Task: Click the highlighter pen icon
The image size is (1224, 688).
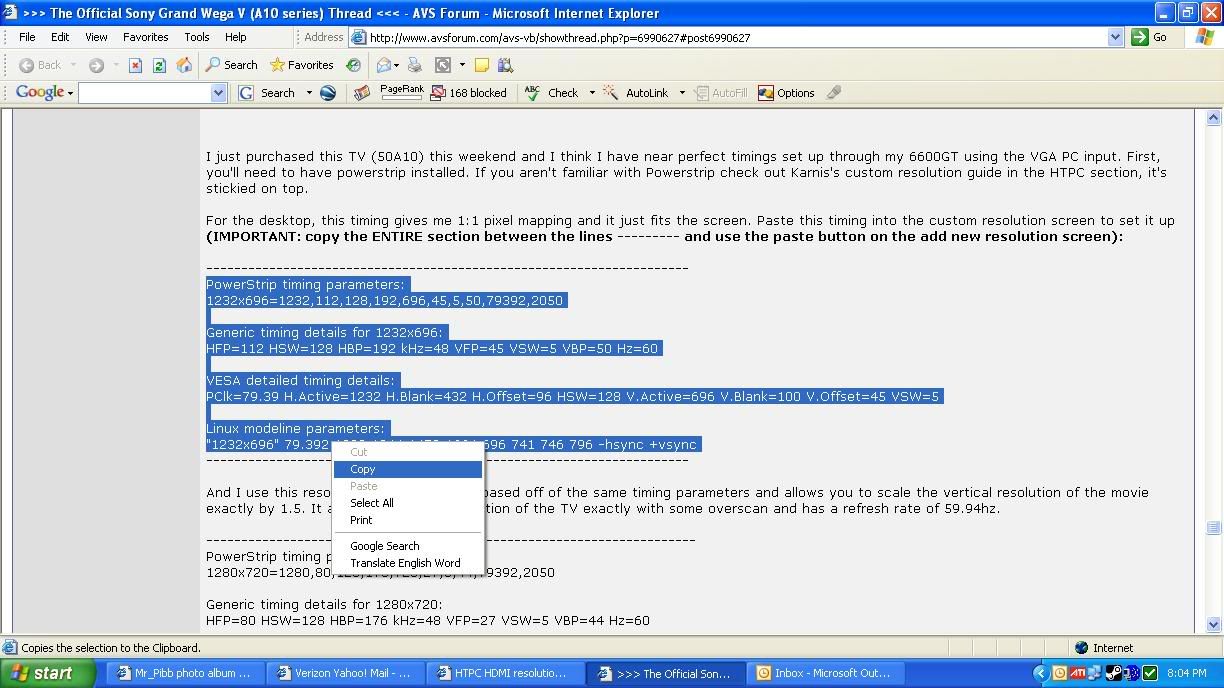Action: (834, 93)
